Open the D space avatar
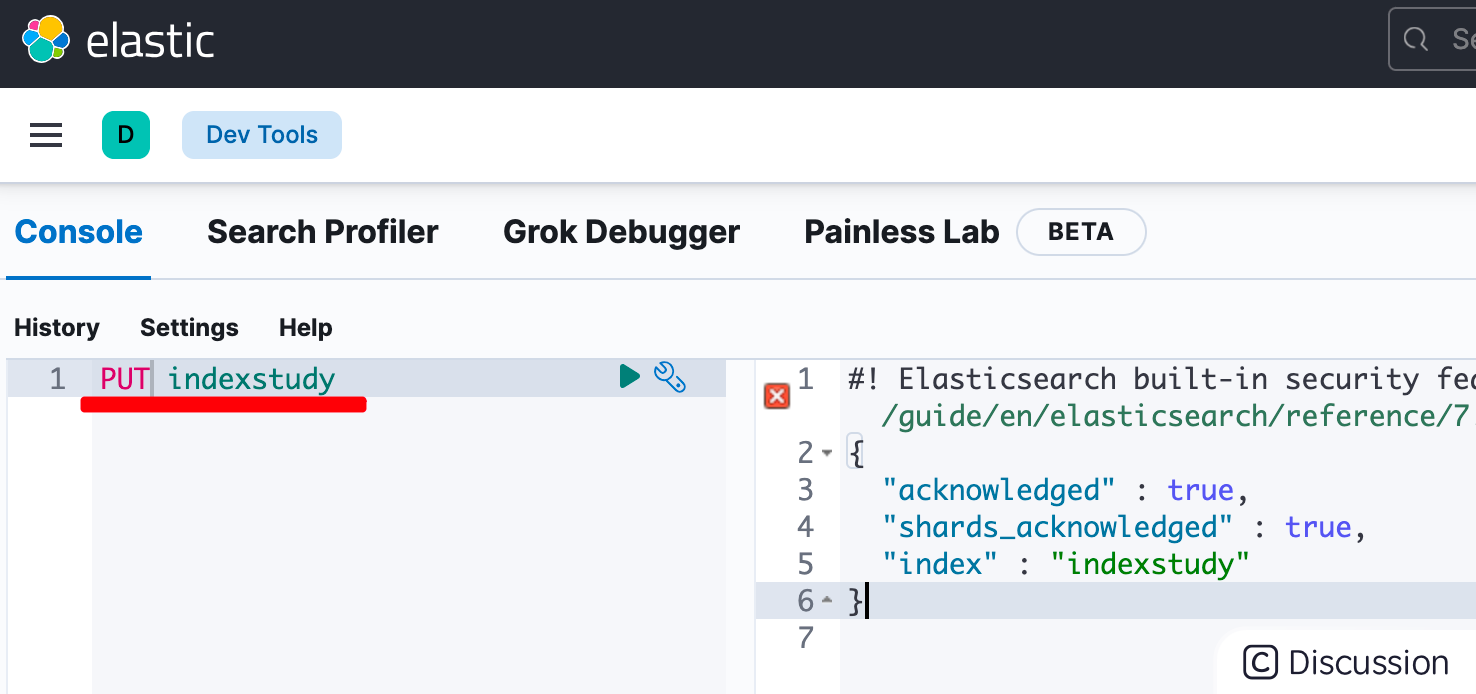1476x694 pixels. (126, 135)
